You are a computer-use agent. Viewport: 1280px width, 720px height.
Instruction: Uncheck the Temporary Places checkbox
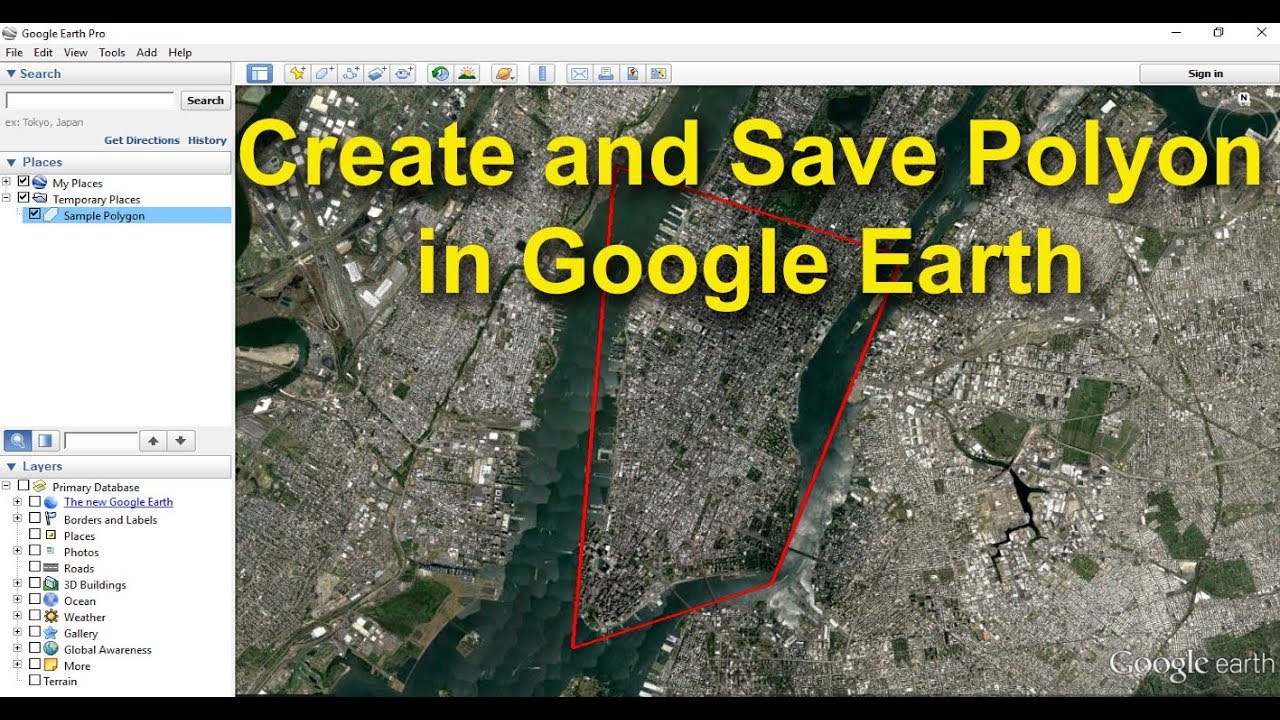24,198
